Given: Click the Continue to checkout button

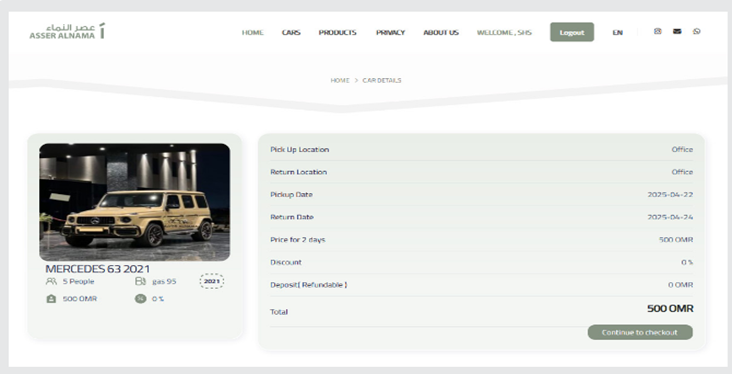Looking at the screenshot, I should [640, 332].
